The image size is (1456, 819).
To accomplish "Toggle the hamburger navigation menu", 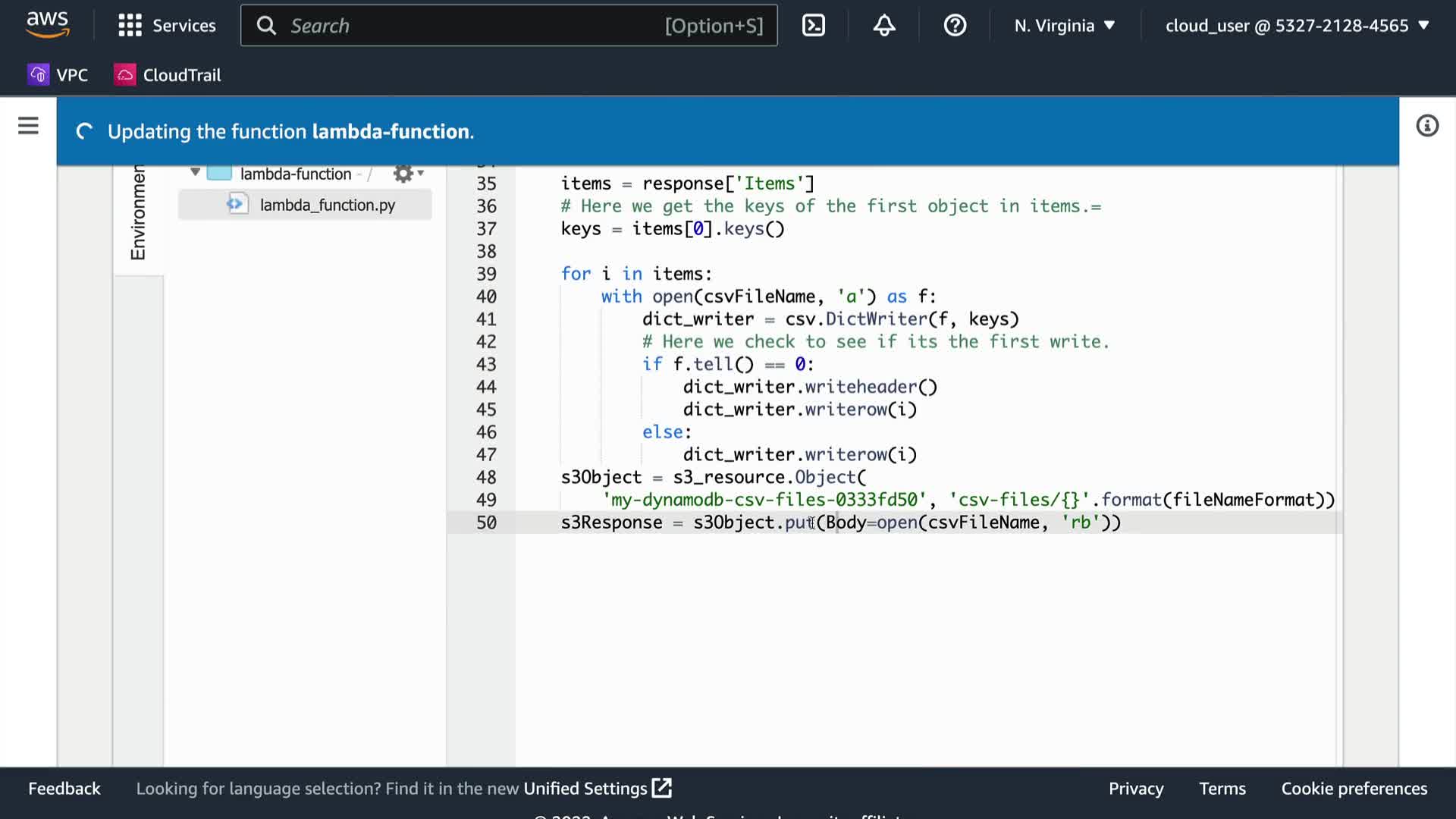I will (x=28, y=126).
